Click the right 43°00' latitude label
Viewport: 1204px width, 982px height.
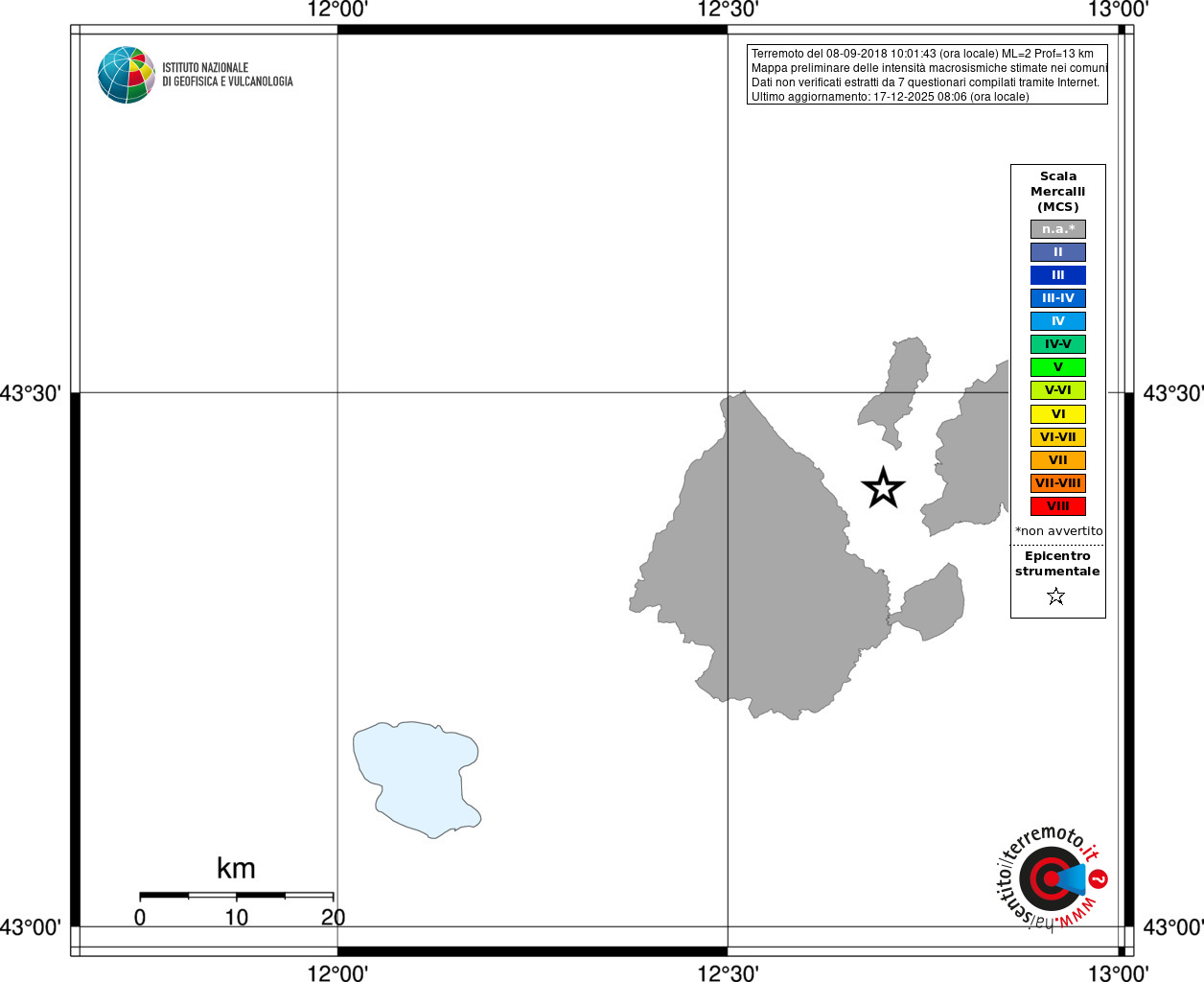[1173, 927]
